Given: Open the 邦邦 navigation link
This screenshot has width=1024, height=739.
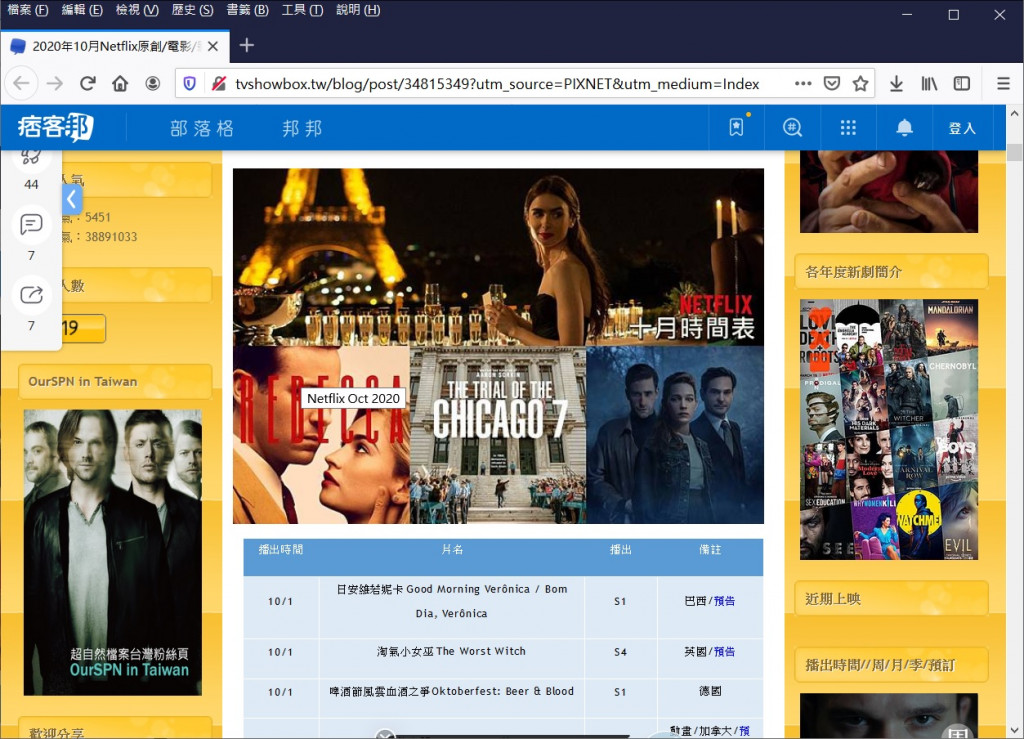Looking at the screenshot, I should point(302,128).
